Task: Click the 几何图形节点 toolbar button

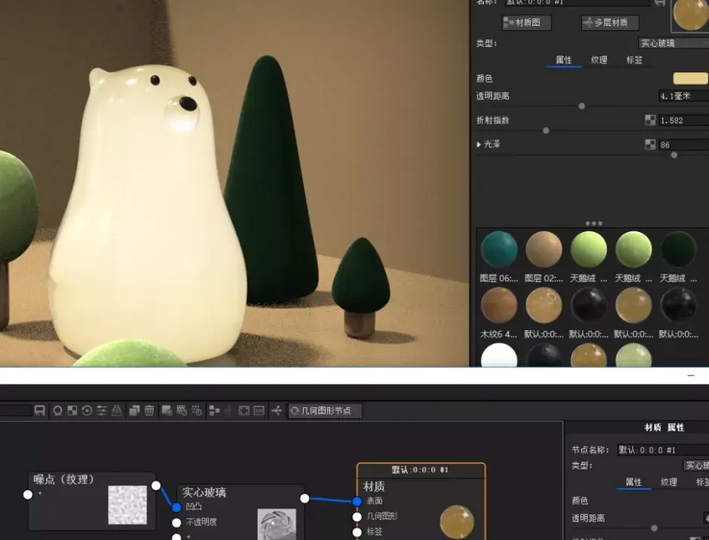Action: 325,411
